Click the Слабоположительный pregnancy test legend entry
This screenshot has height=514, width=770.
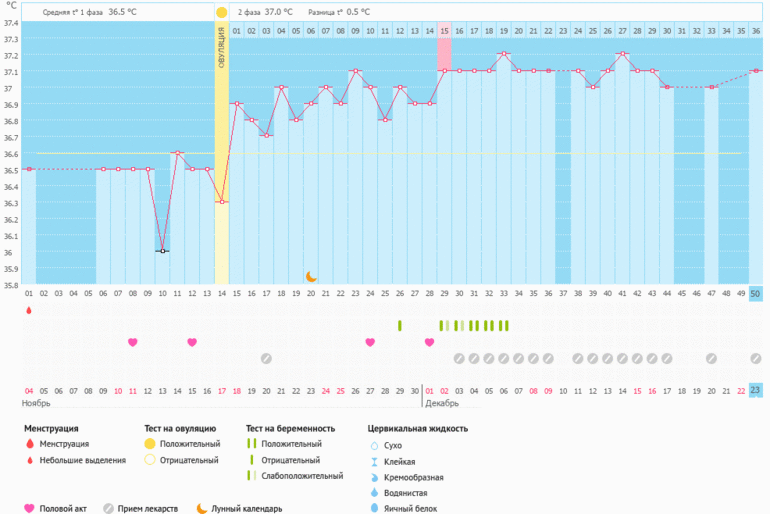297,476
